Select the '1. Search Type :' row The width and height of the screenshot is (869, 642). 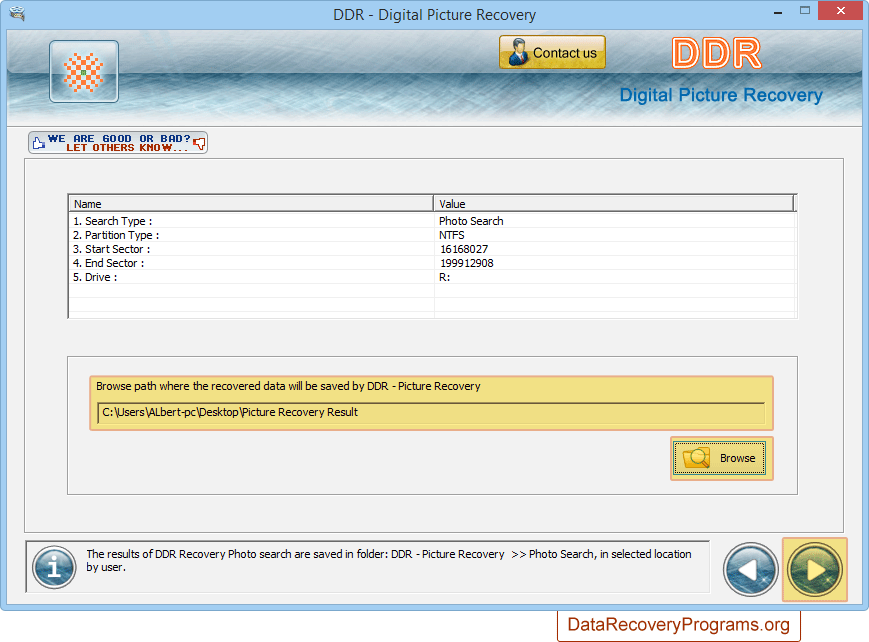click(432, 221)
